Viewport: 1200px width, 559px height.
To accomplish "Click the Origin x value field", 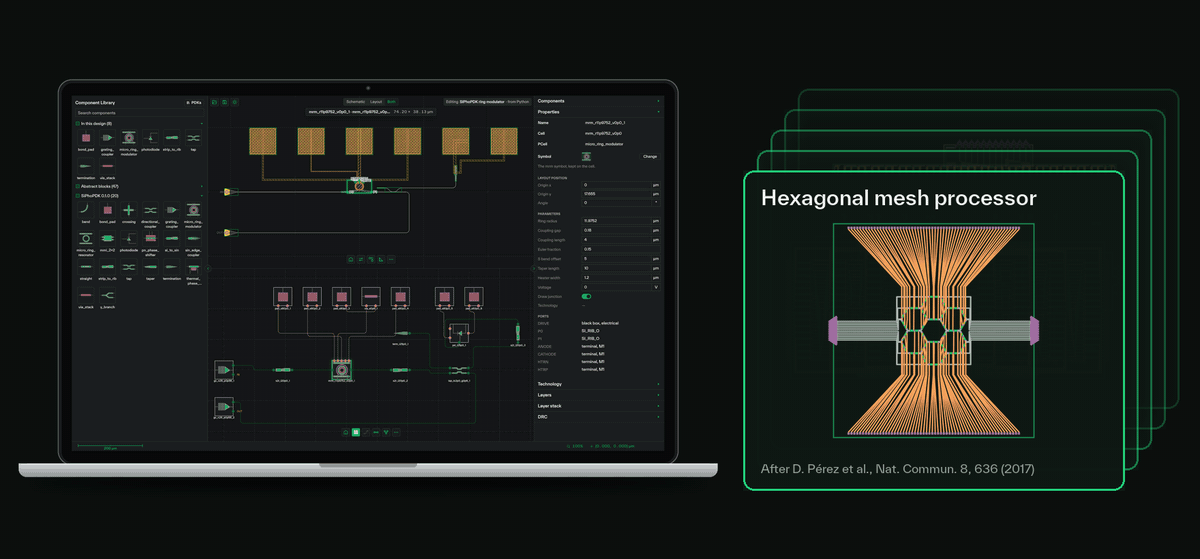I will click(x=617, y=185).
